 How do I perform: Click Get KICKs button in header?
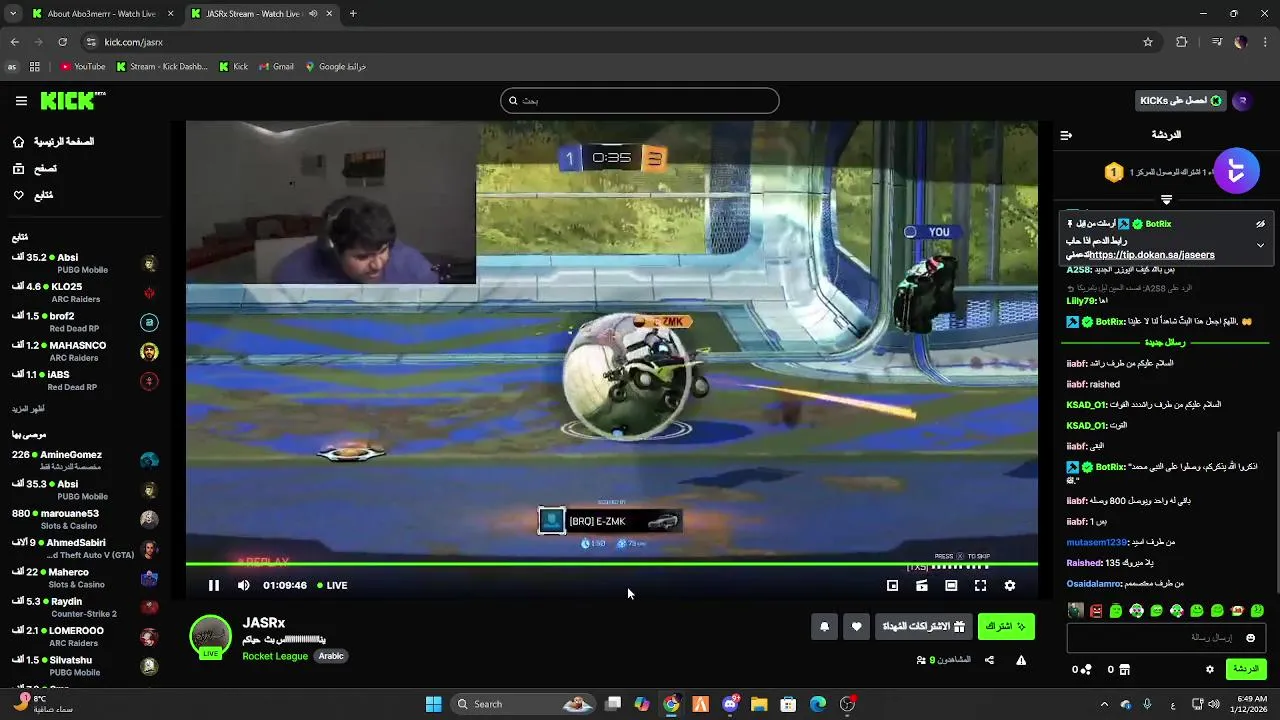coord(1181,101)
